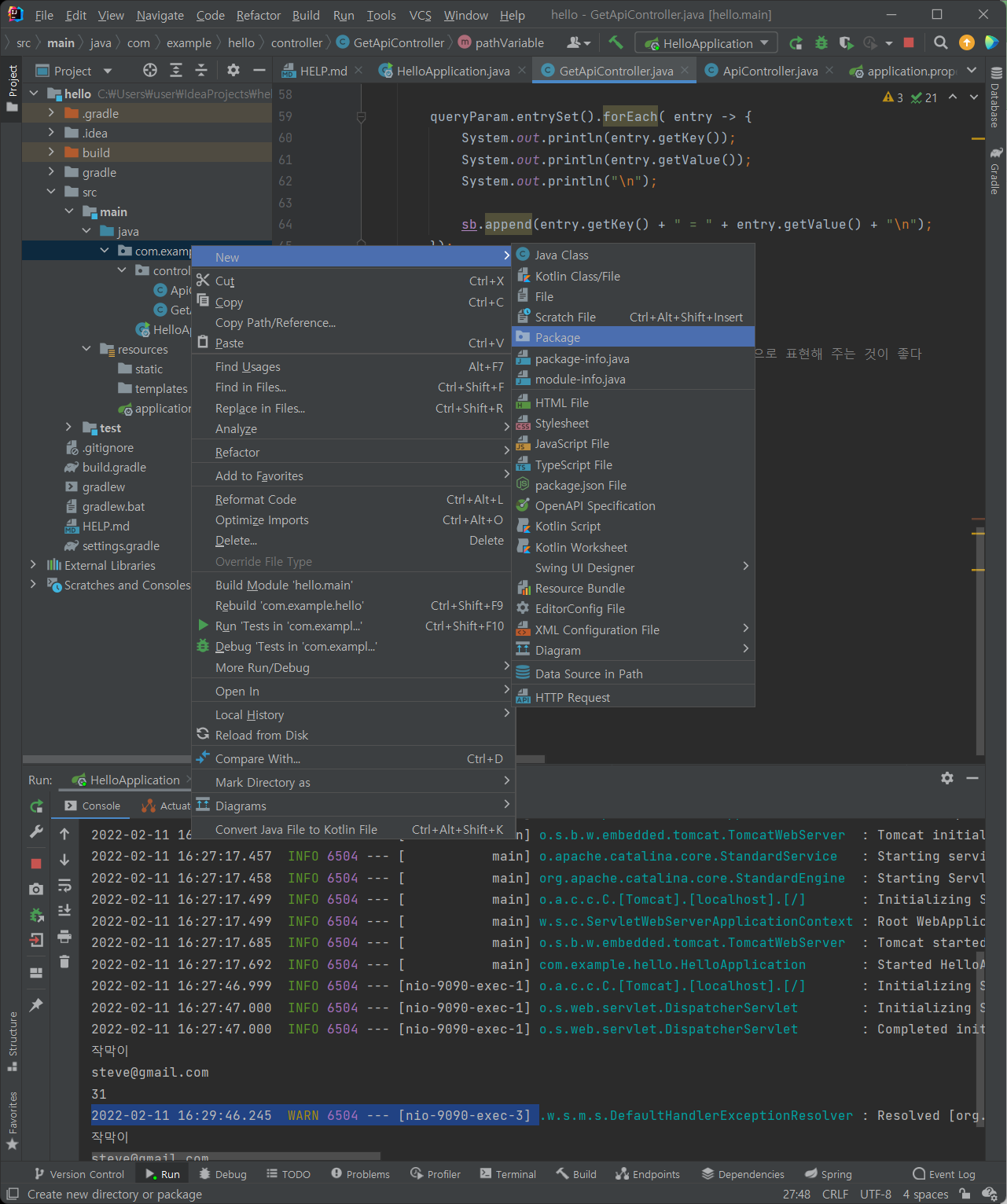Image resolution: width=1007 pixels, height=1204 pixels.
Task: Open the Problems tool window button
Action: coord(360,1174)
